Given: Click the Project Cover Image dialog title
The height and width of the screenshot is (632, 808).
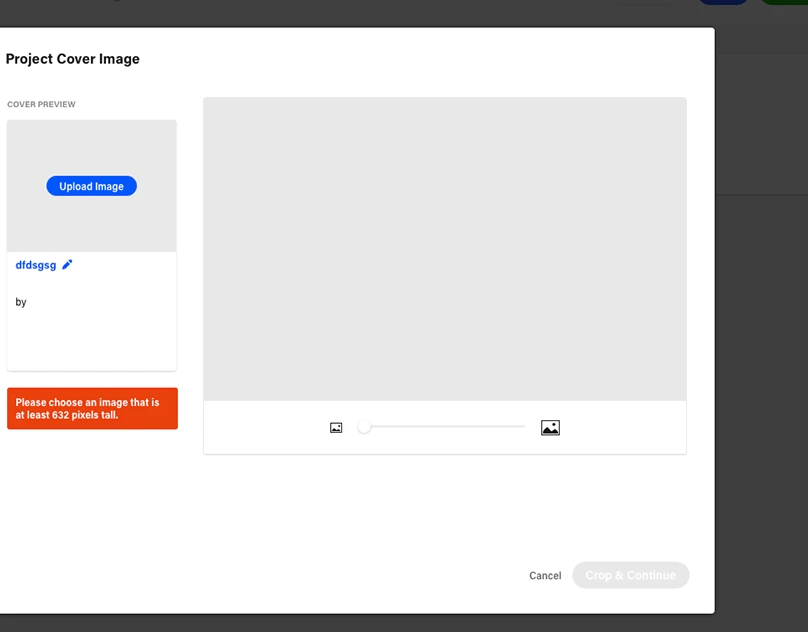Looking at the screenshot, I should [73, 59].
